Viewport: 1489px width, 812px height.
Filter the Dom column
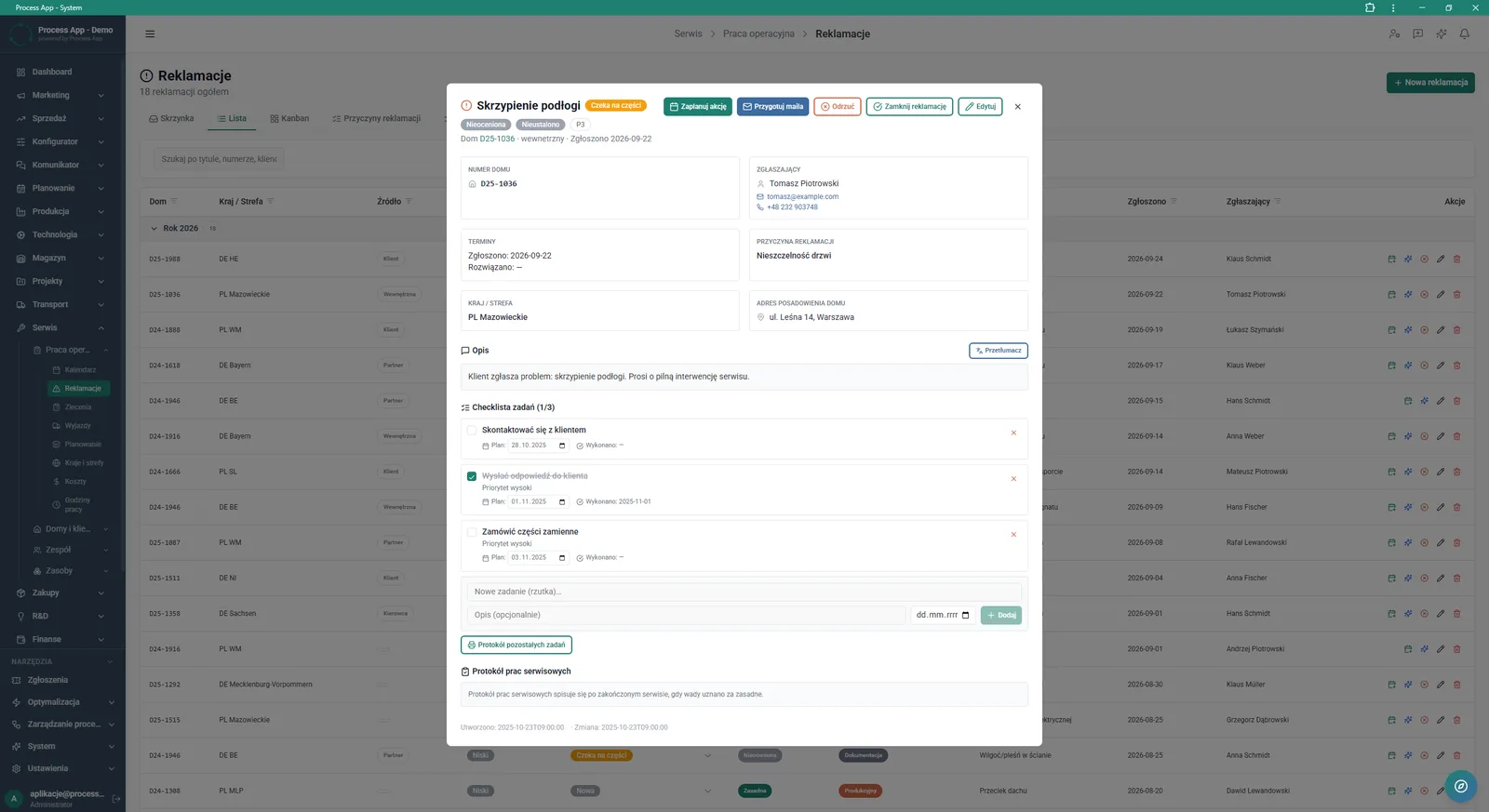click(x=174, y=202)
